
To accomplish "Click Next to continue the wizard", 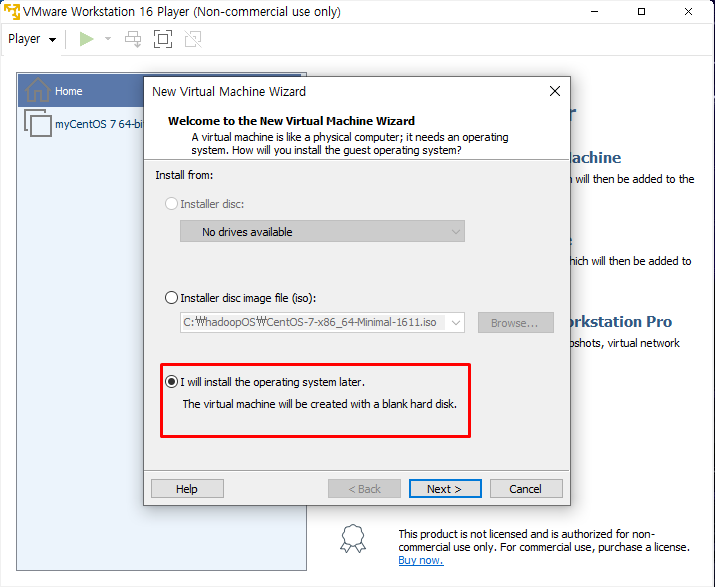I will pyautogui.click(x=445, y=489).
